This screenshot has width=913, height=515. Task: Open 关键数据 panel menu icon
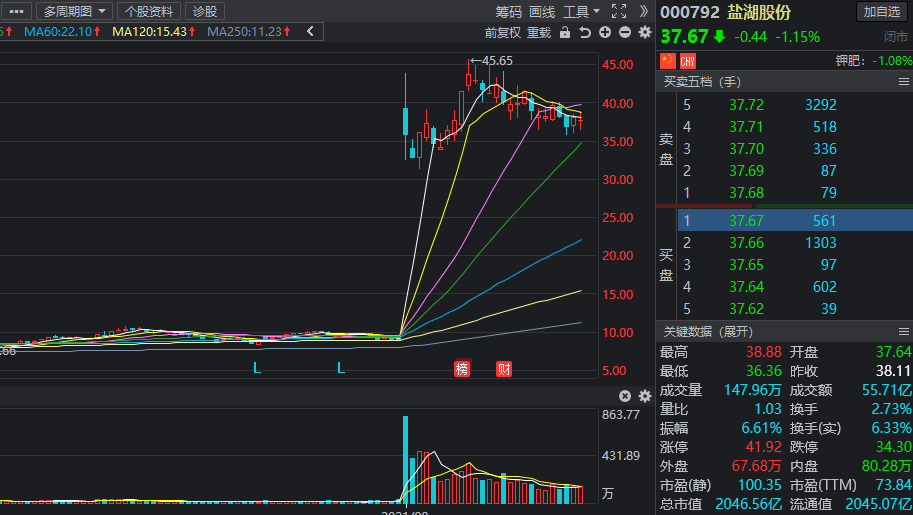click(903, 331)
